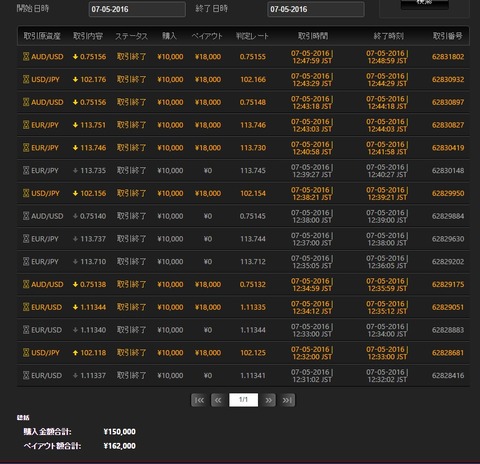480x464 pixels.
Task: Click the down arrow beside 0.75140
Action: (75, 216)
